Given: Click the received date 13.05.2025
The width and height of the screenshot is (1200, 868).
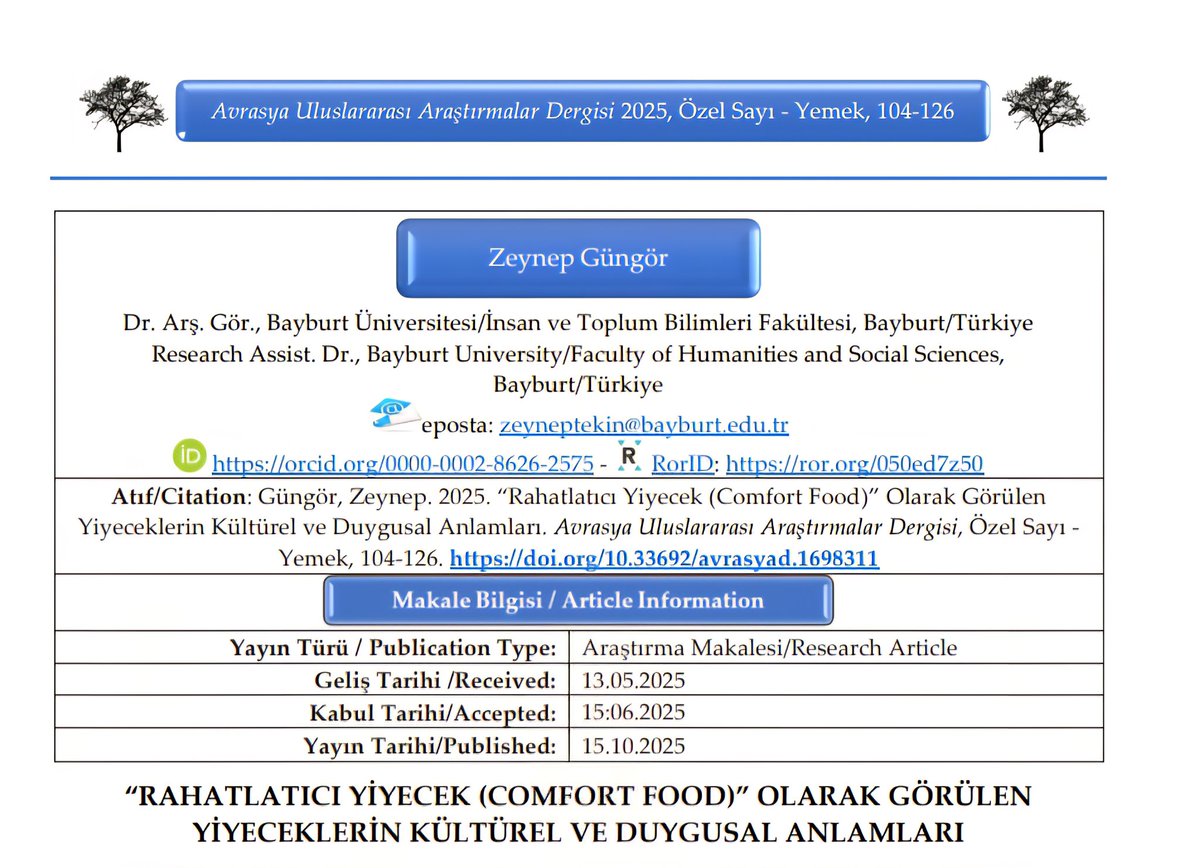Looking at the screenshot, I should (x=633, y=680).
